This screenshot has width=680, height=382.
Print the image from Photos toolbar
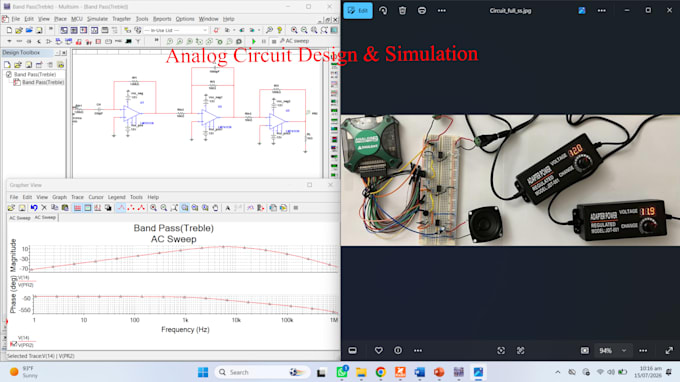(422, 10)
